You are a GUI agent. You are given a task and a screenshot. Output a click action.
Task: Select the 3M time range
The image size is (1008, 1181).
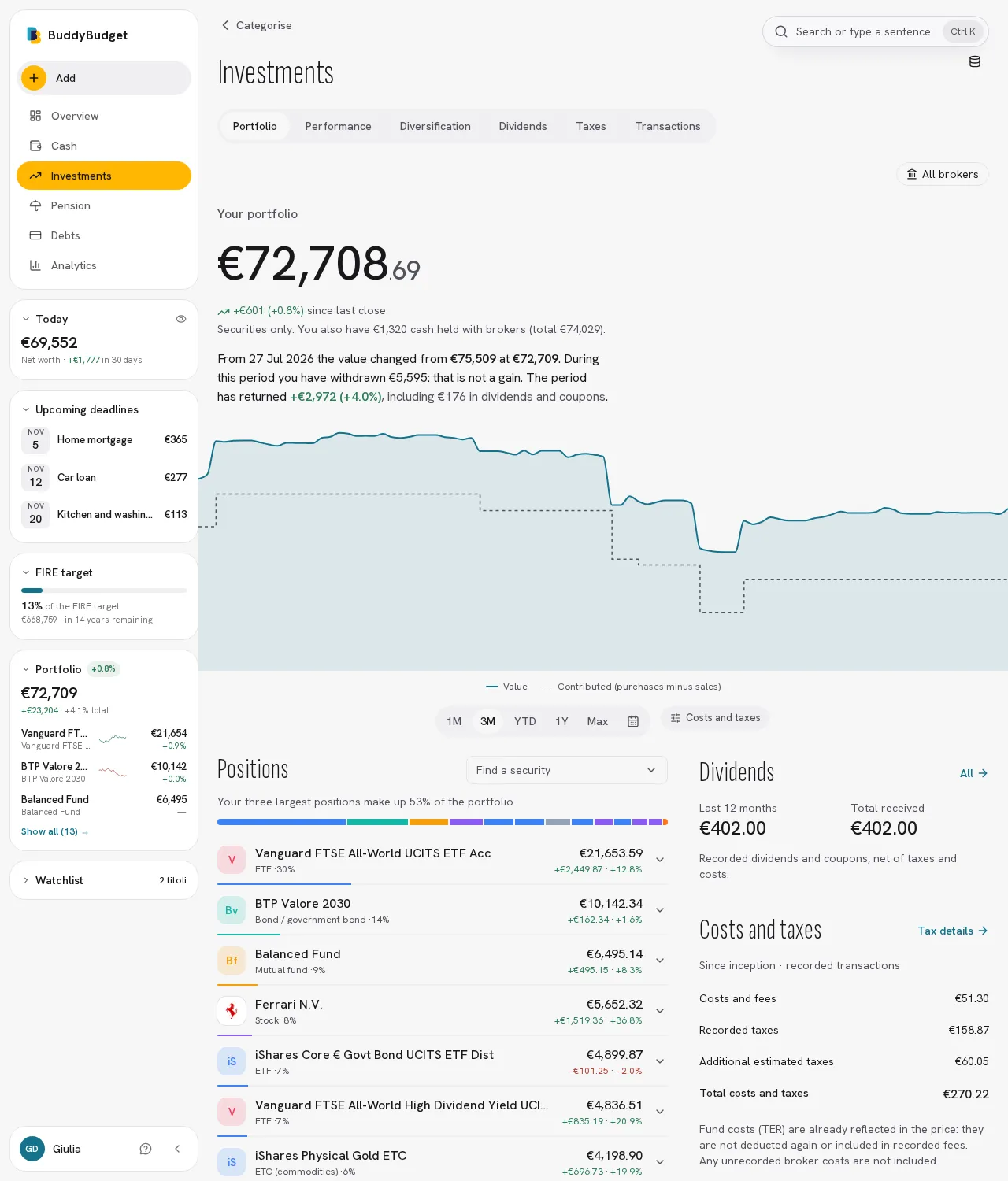(x=488, y=721)
